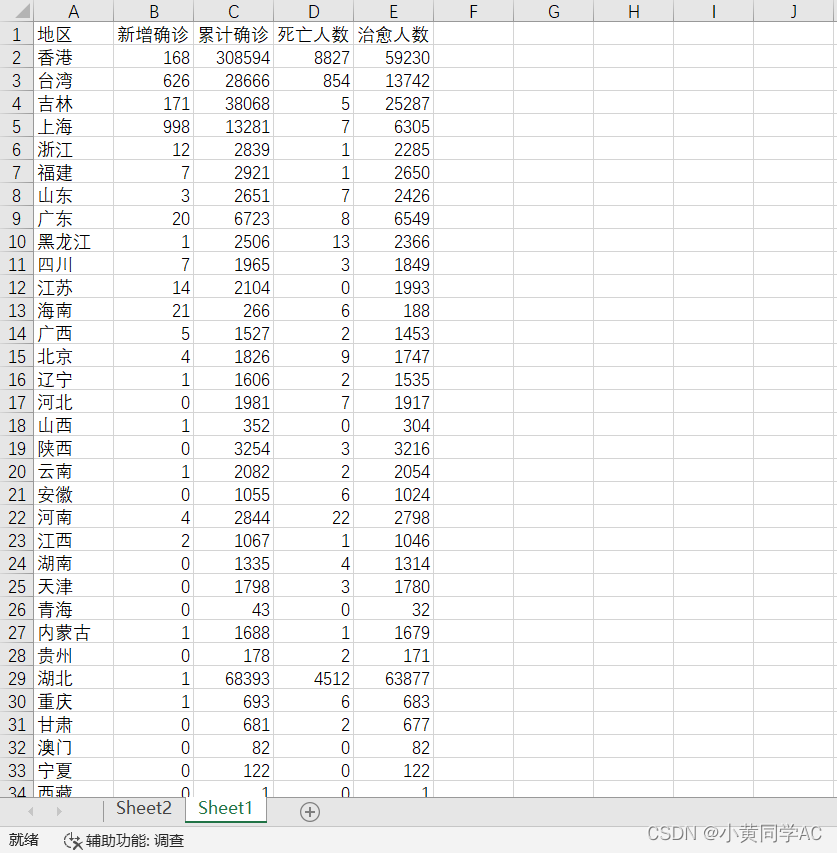
Task: Open accessibility checker icon in status bar
Action: click(x=73, y=841)
